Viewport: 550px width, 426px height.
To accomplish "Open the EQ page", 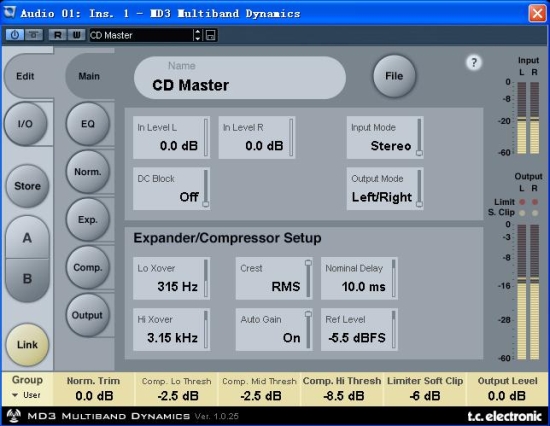I will (x=88, y=124).
